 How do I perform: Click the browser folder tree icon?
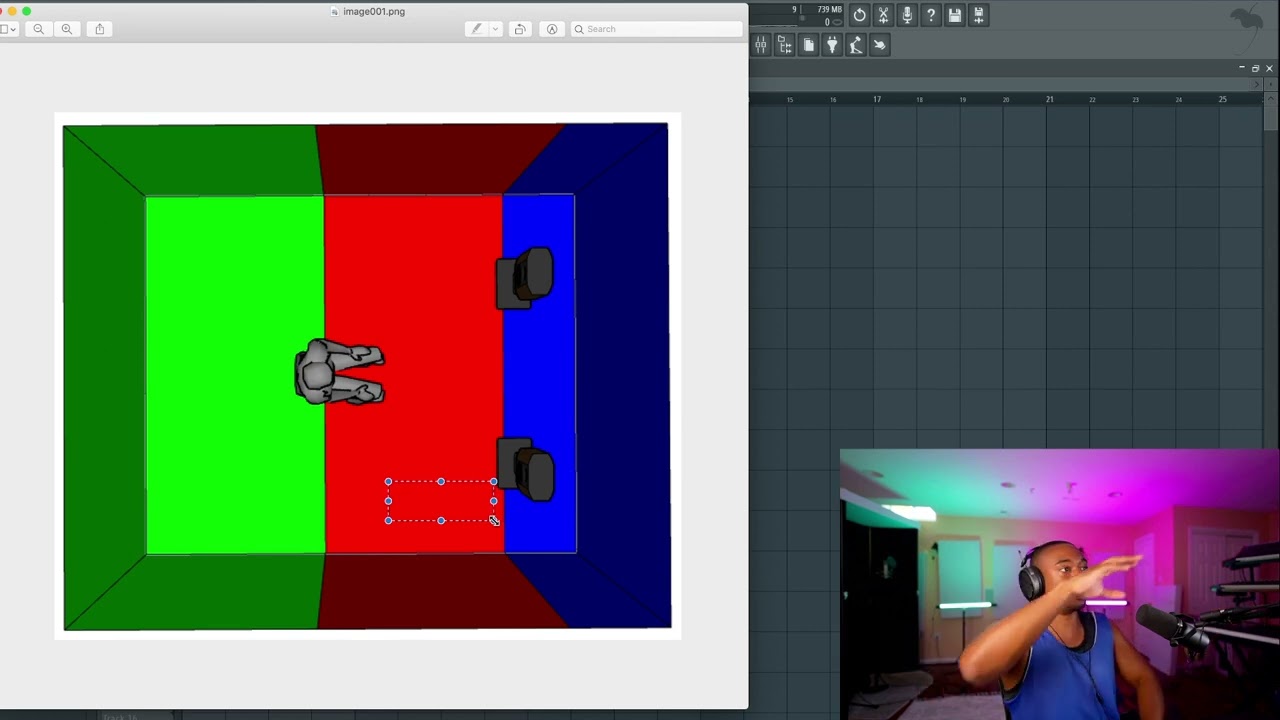pos(785,45)
